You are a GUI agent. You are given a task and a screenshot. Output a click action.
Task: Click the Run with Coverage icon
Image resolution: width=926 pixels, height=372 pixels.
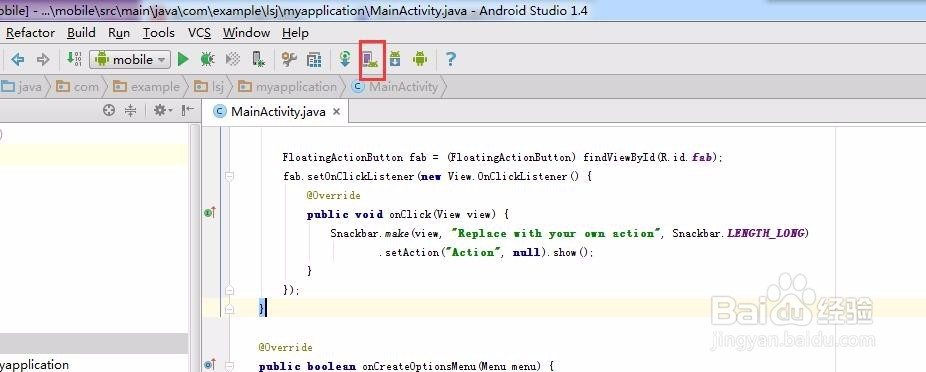[x=233, y=59]
